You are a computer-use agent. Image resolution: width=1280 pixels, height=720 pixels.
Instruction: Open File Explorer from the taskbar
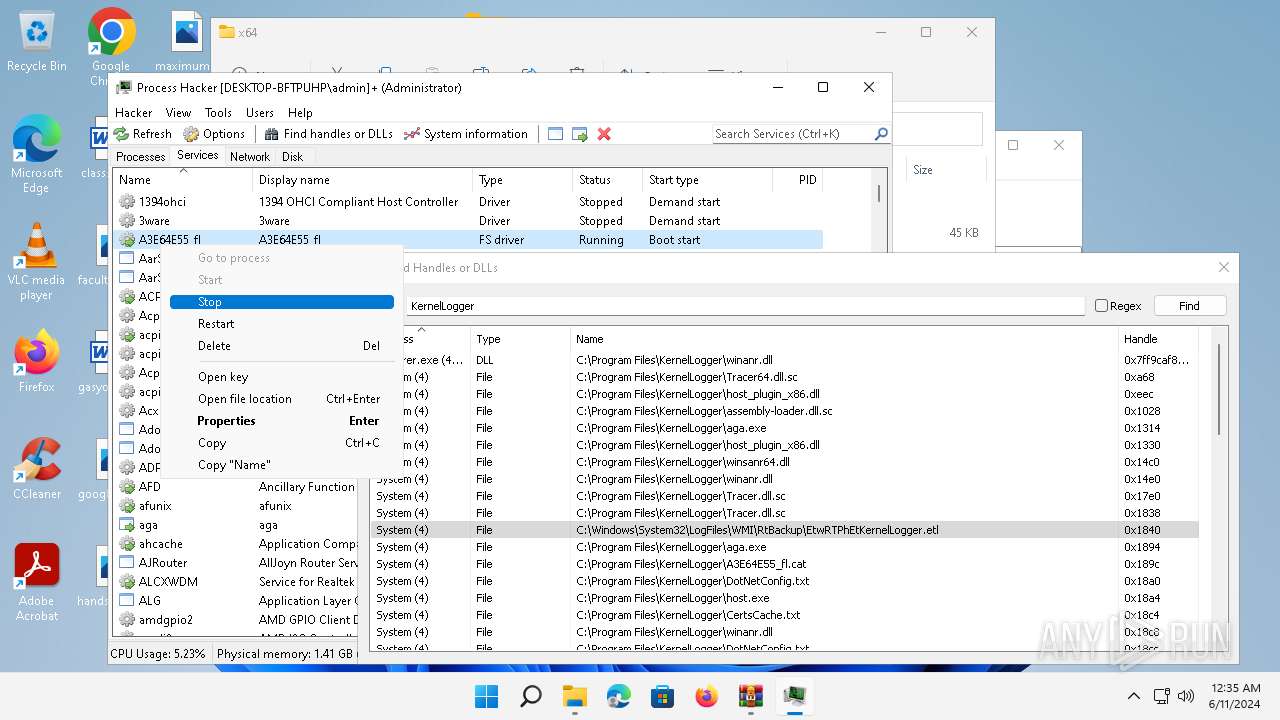click(575, 696)
